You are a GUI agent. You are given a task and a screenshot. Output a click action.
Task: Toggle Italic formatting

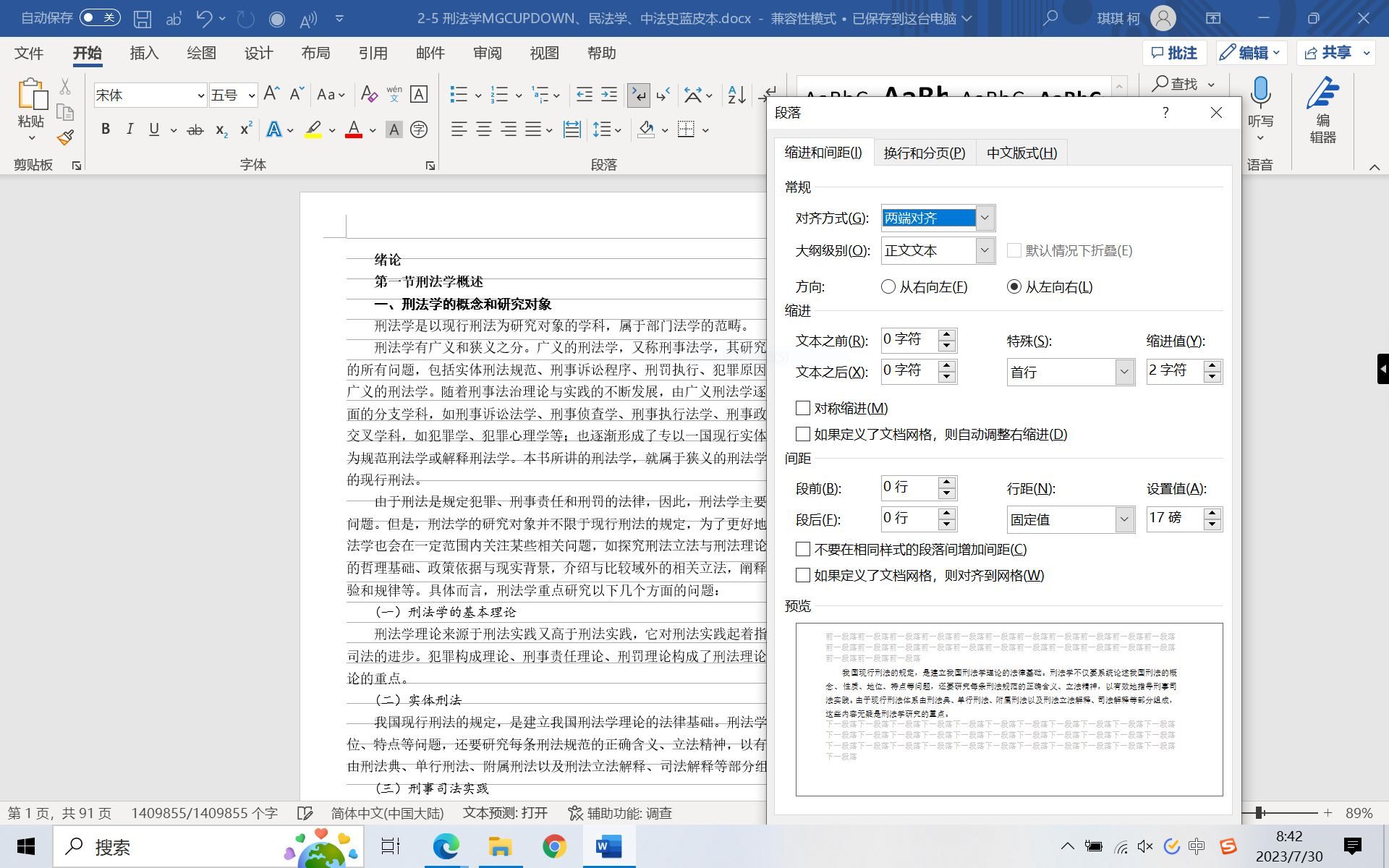(129, 129)
